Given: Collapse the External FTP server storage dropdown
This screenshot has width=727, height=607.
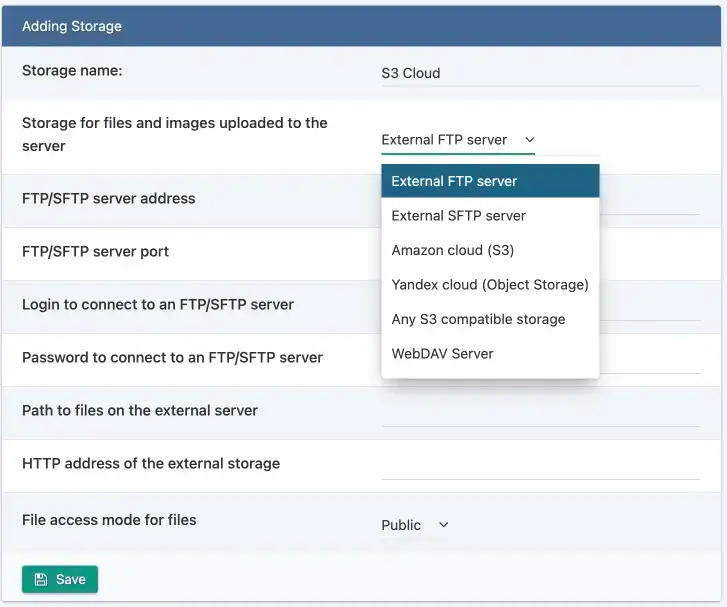Looking at the screenshot, I should click(458, 140).
